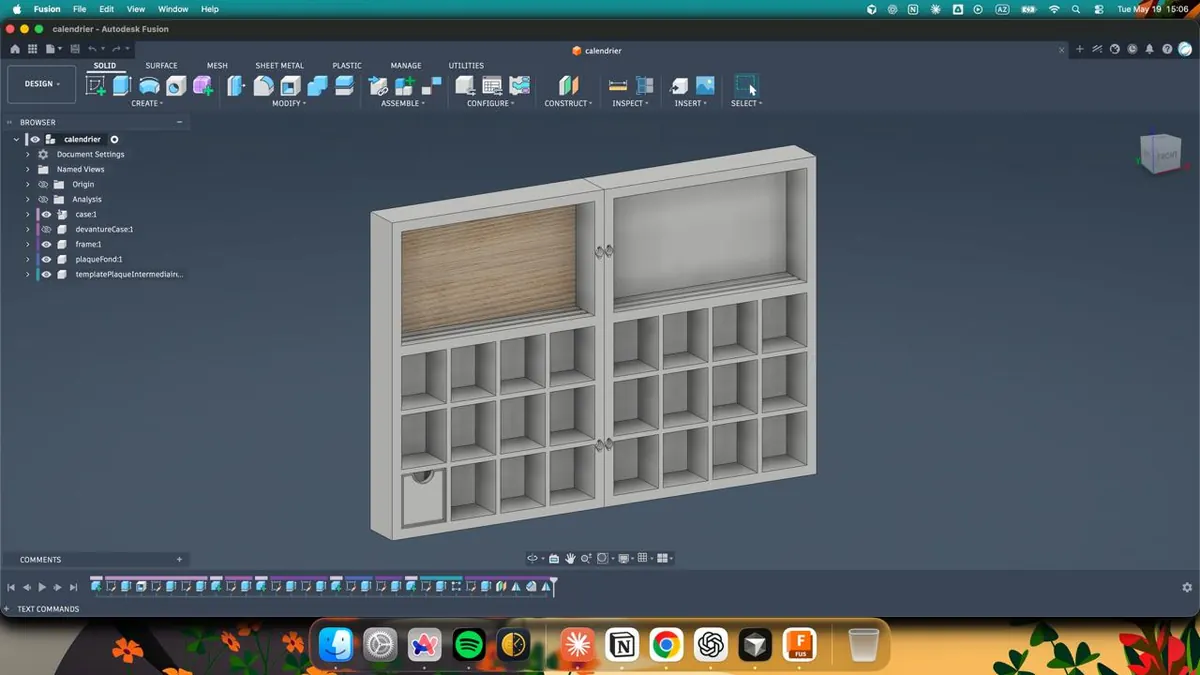
Task: Hide the plaqueFond:1 component
Action: [x=46, y=259]
